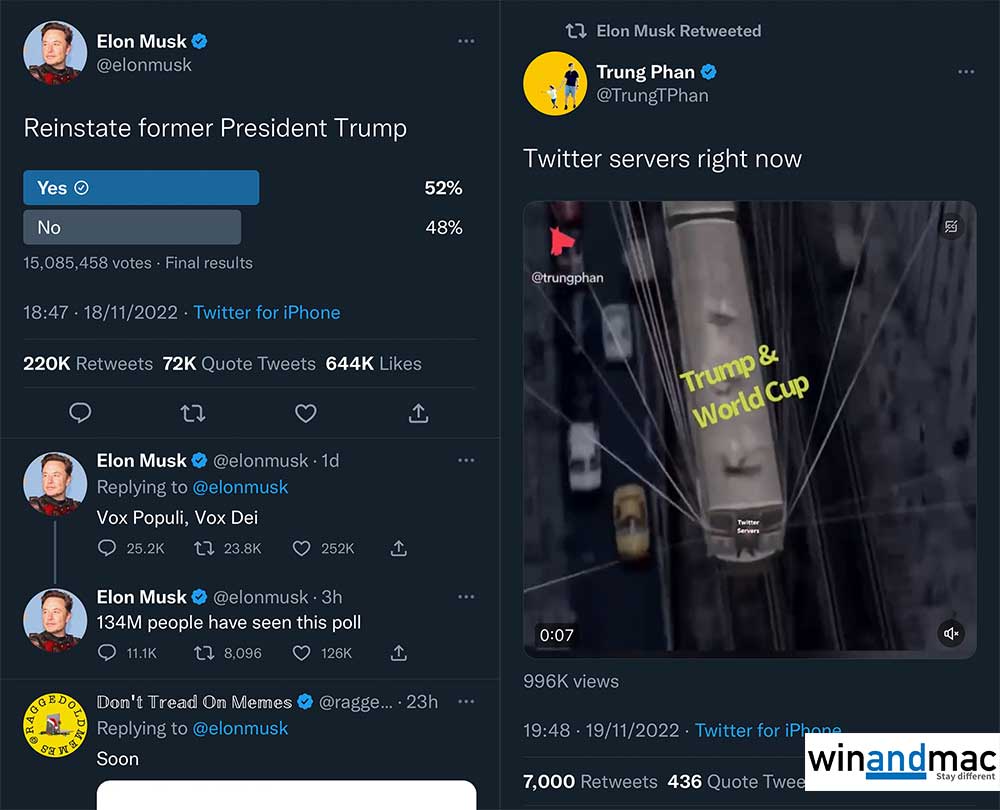Select the 'Yes' poll option bar
Viewport: 1000px width, 810px height.
pos(141,188)
